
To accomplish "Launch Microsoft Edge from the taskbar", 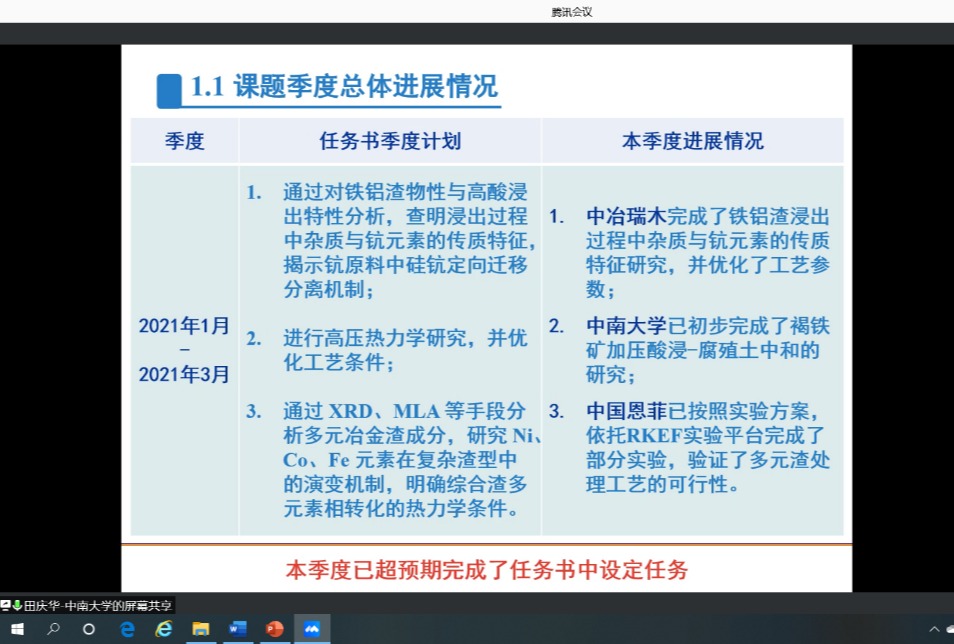I will tap(127, 629).
